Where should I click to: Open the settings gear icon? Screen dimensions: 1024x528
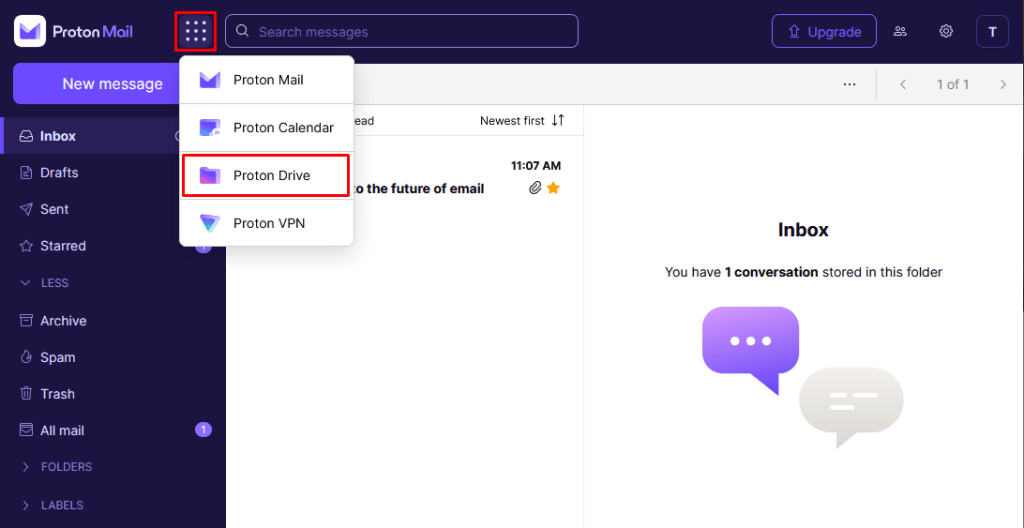click(946, 31)
